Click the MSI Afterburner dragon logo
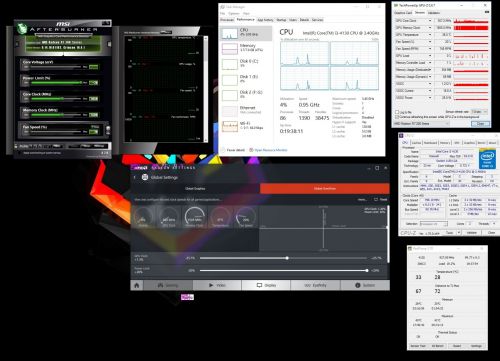The image size is (500, 361). [x=22, y=28]
